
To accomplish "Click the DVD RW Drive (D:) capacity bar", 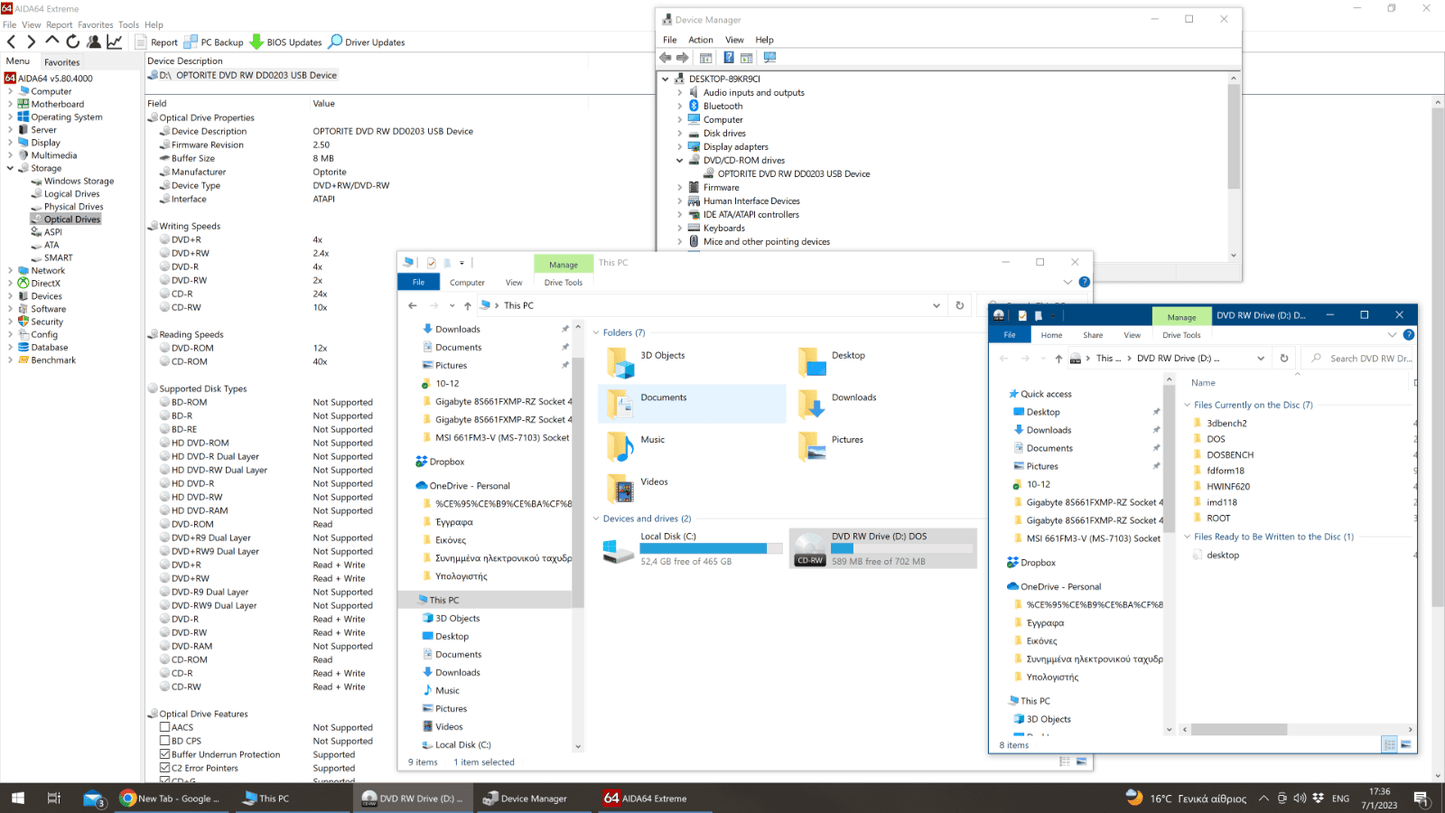I will click(x=902, y=549).
